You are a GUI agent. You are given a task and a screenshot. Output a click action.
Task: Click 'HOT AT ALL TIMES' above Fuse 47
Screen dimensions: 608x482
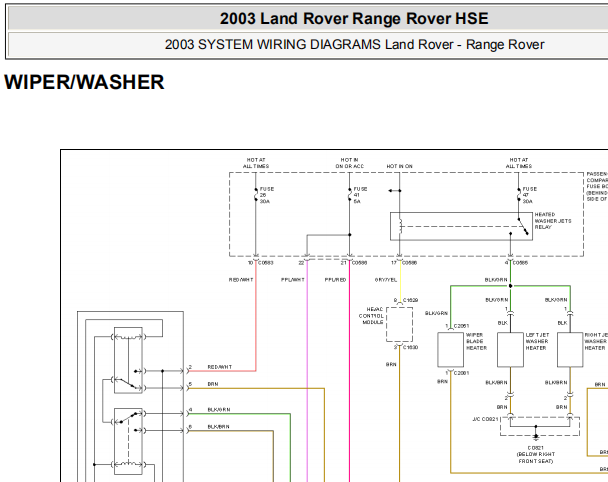(x=519, y=163)
